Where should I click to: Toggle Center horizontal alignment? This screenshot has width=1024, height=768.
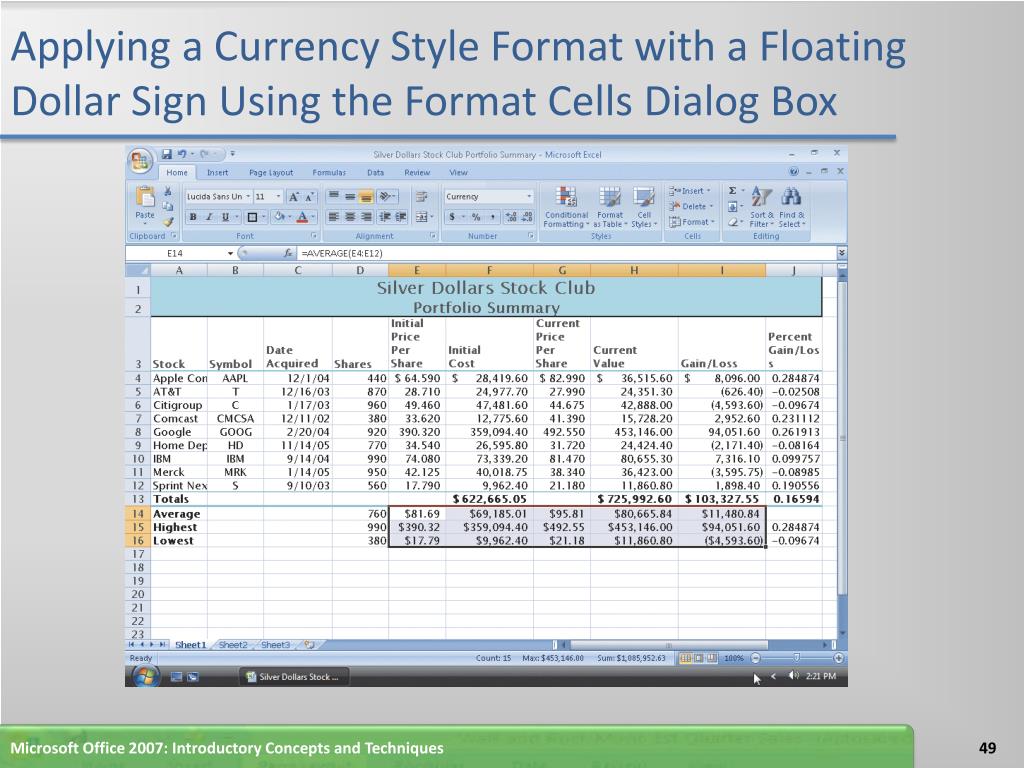pyautogui.click(x=350, y=217)
